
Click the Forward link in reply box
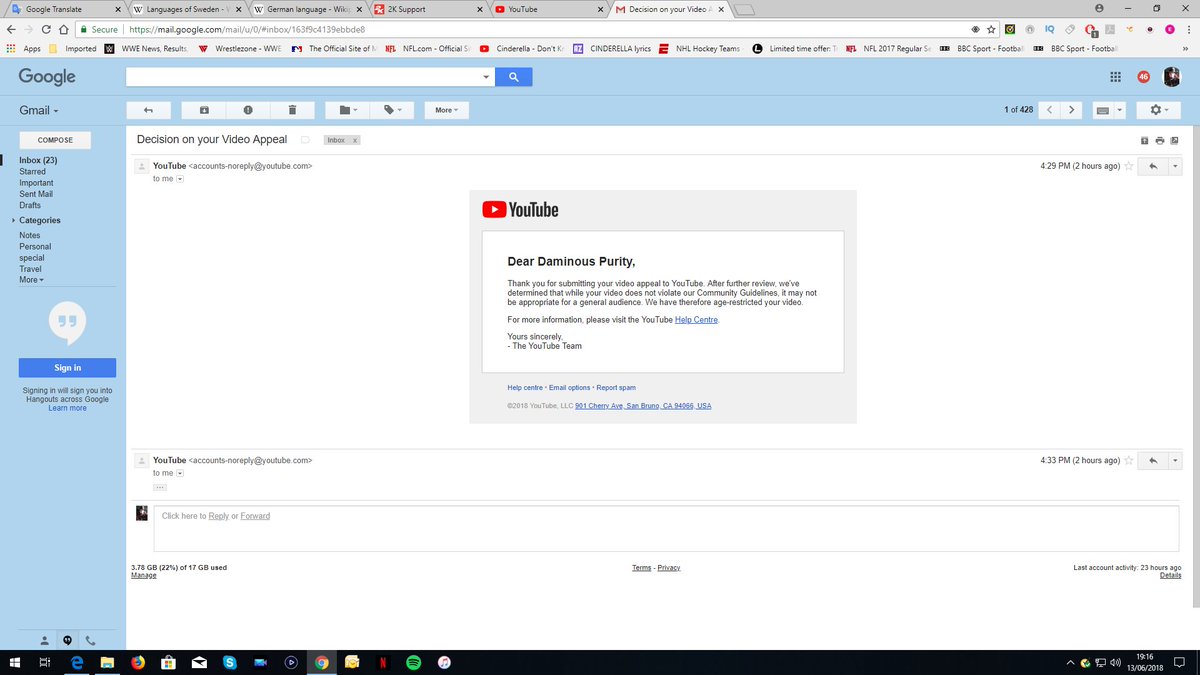click(x=255, y=516)
